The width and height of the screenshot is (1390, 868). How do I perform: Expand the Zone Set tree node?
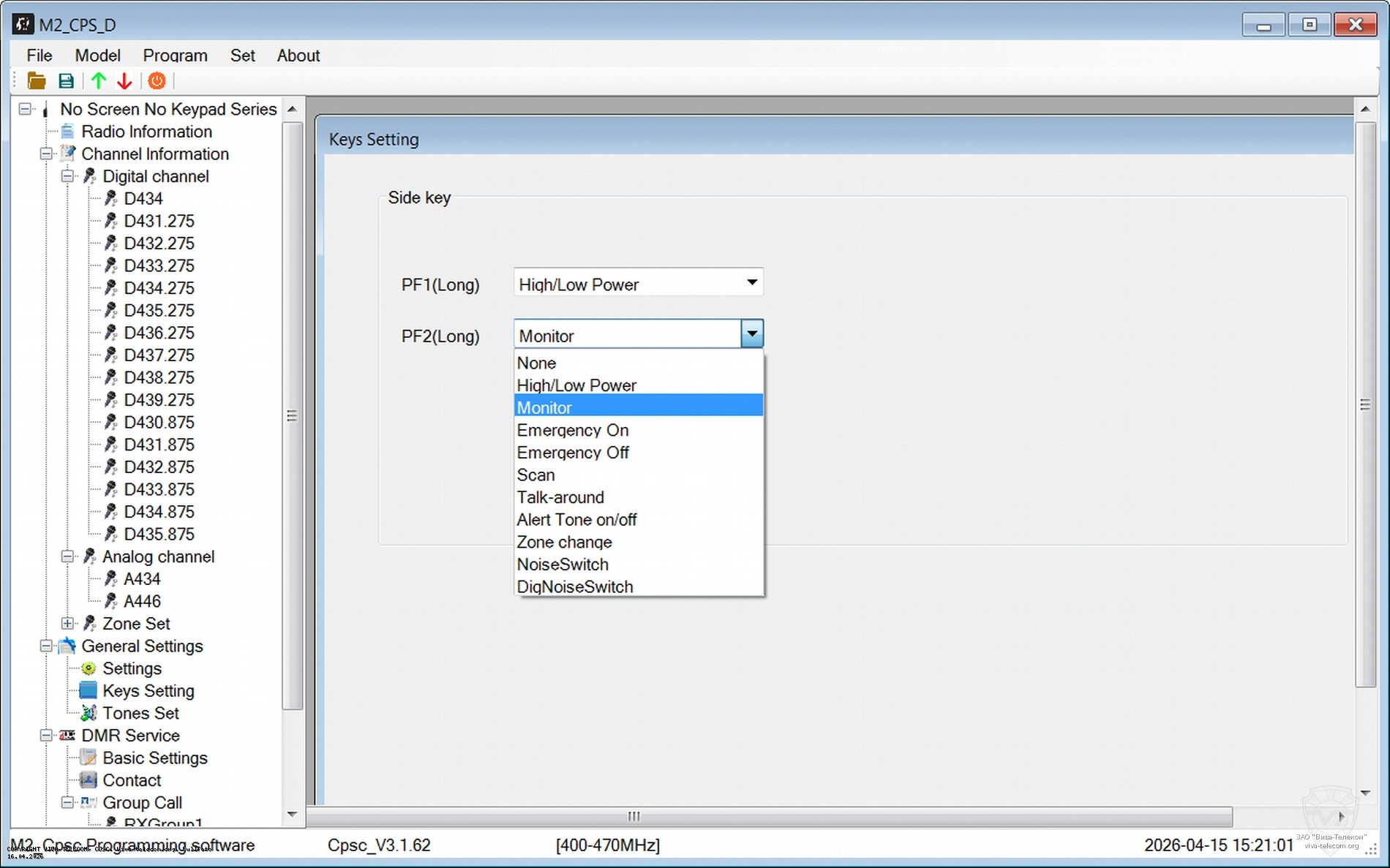[x=67, y=624]
